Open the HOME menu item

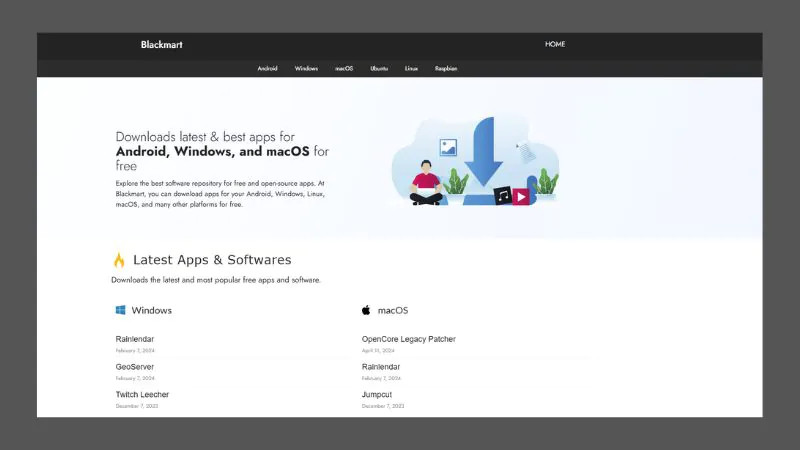point(555,44)
